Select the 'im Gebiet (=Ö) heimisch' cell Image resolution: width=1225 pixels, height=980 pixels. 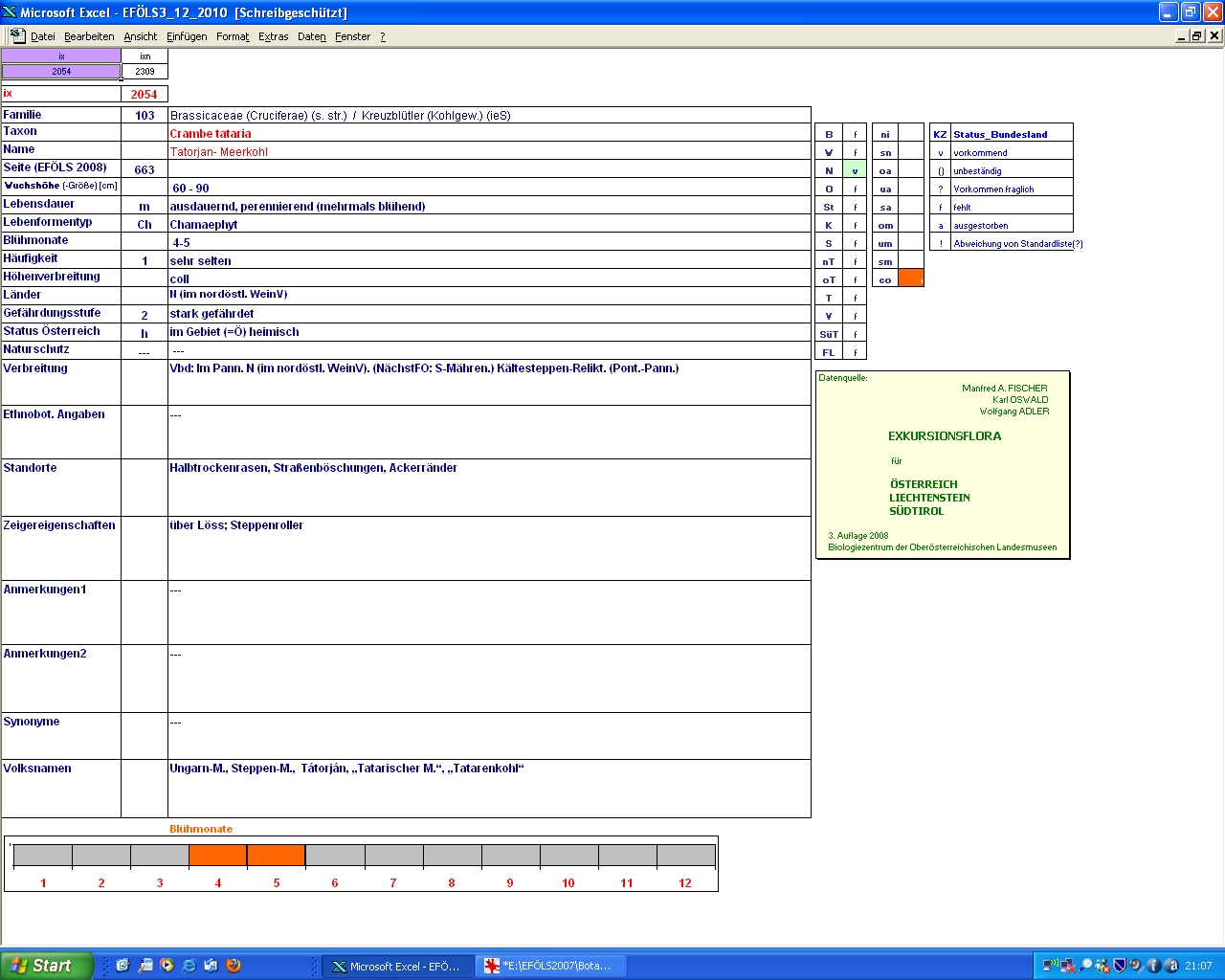489,331
